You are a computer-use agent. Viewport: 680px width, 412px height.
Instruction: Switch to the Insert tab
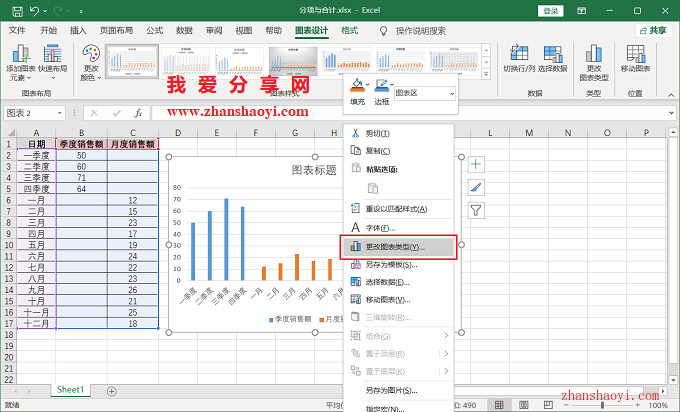pos(78,30)
